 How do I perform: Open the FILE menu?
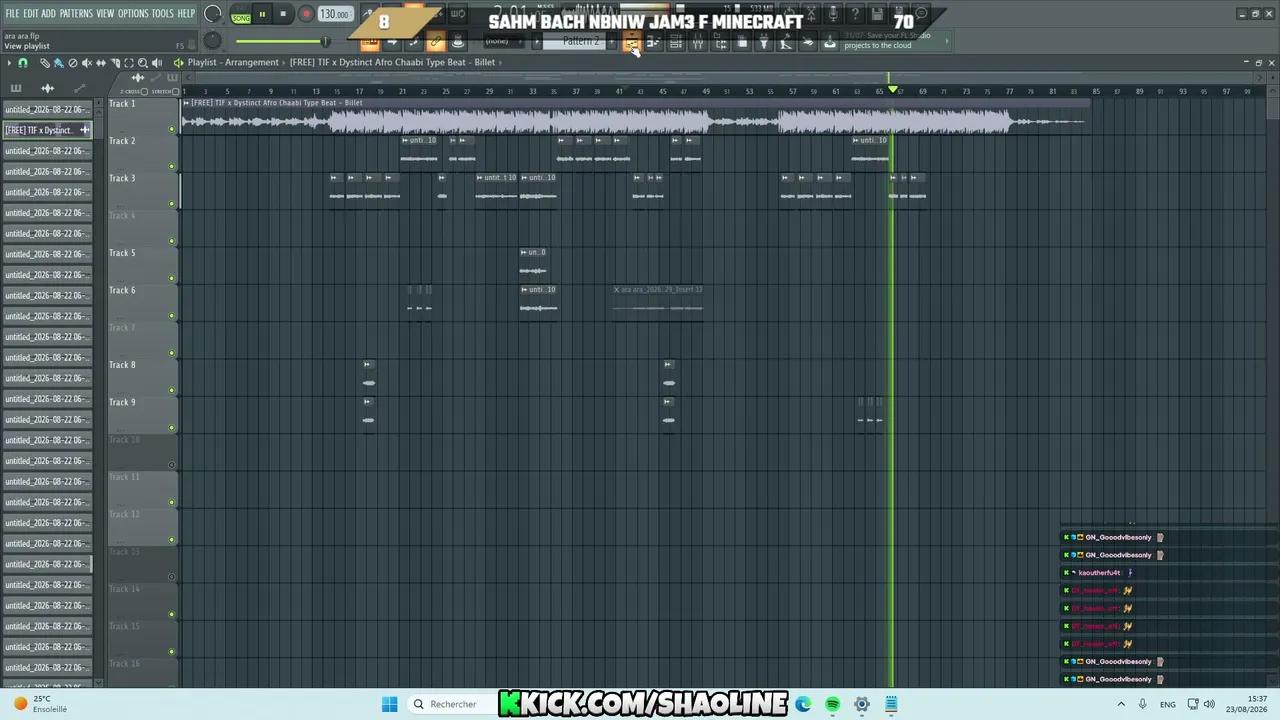pos(13,14)
